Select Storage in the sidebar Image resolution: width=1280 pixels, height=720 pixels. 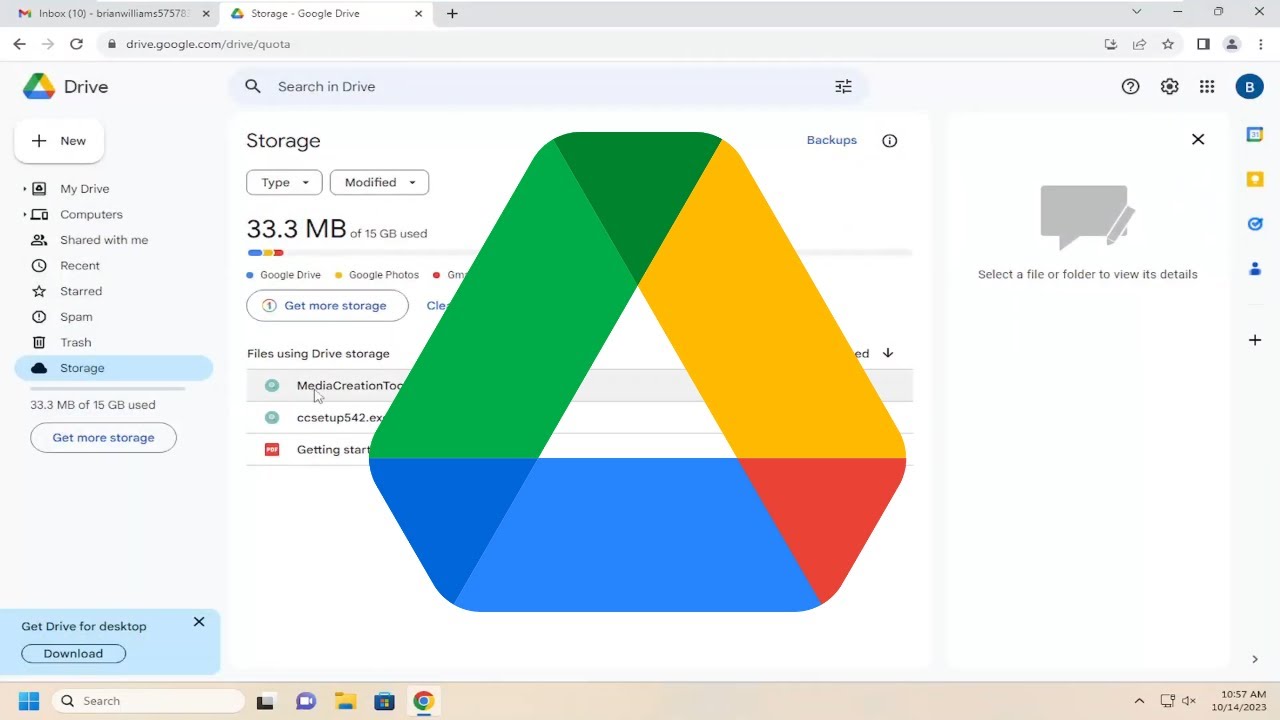tap(114, 368)
